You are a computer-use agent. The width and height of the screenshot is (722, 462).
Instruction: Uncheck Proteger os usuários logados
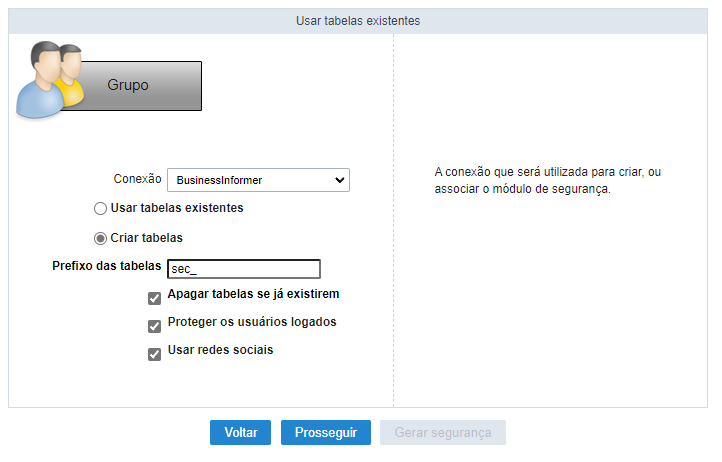(x=154, y=327)
